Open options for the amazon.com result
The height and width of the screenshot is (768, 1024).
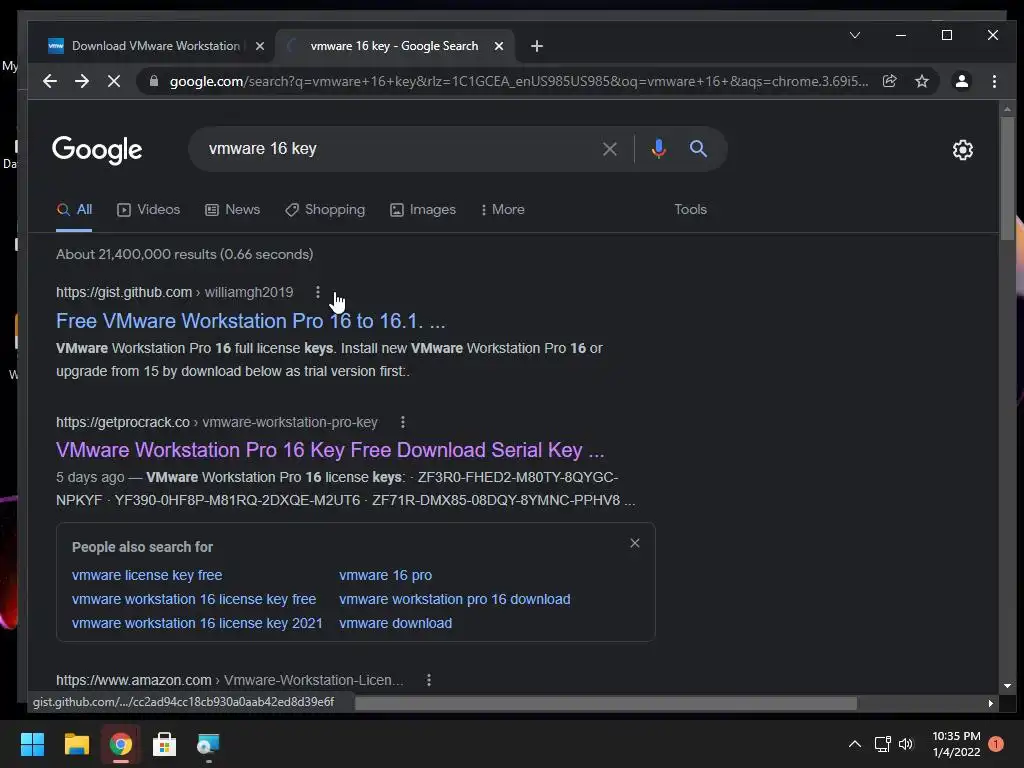coord(428,680)
